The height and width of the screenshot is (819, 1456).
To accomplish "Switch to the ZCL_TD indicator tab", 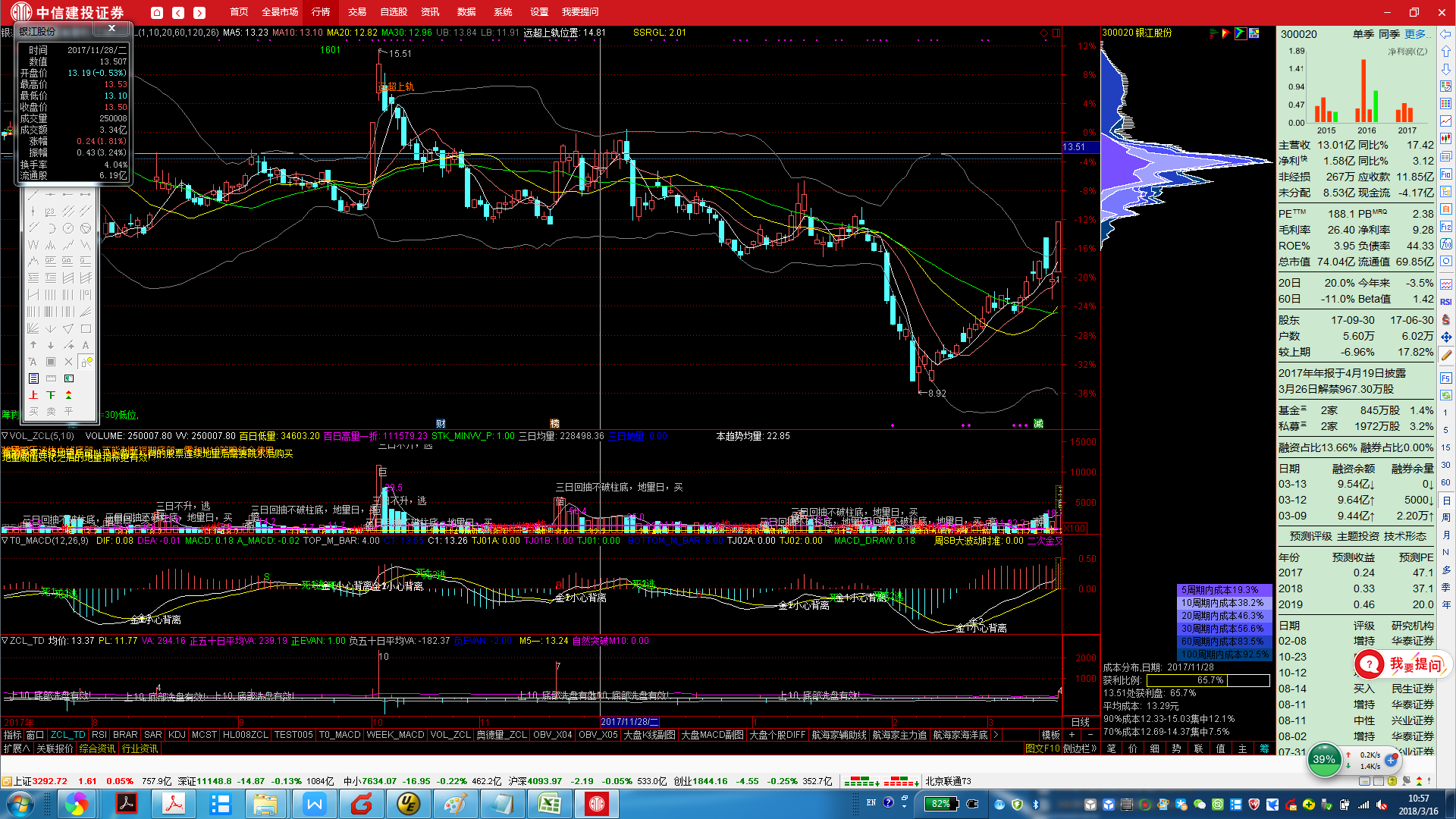I will [68, 735].
